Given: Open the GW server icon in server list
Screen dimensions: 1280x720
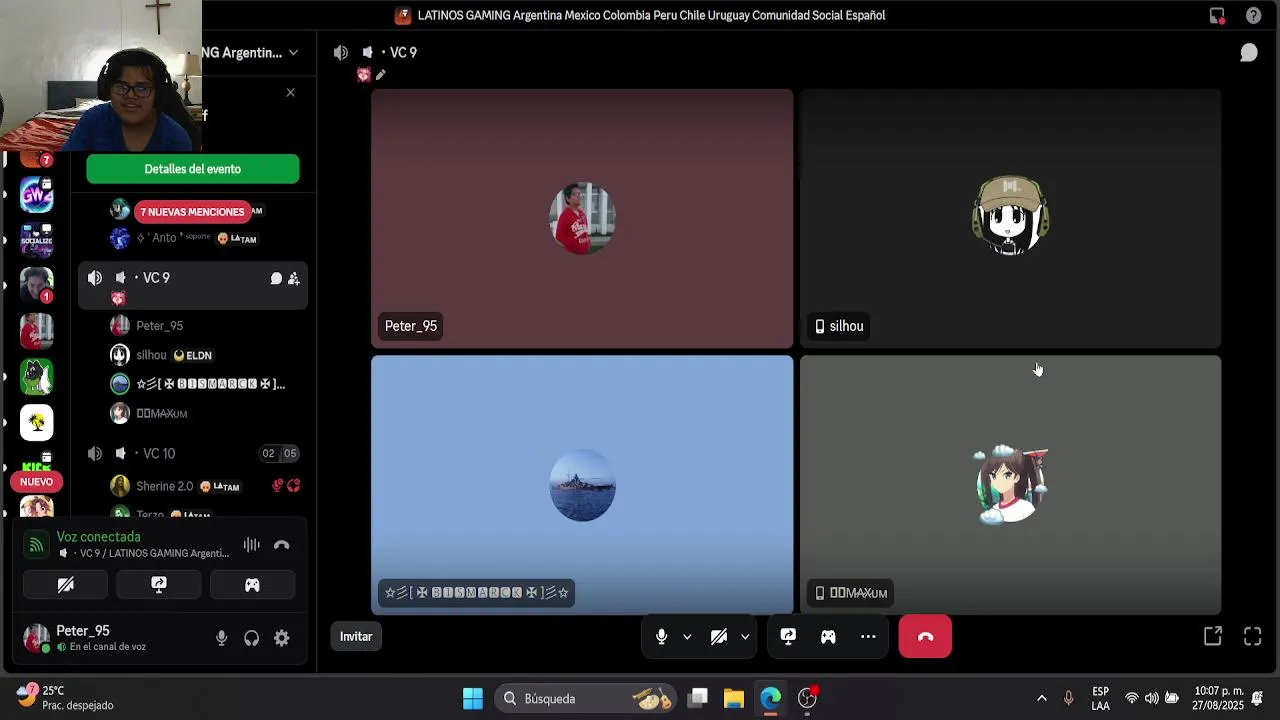Looking at the screenshot, I should [x=37, y=193].
